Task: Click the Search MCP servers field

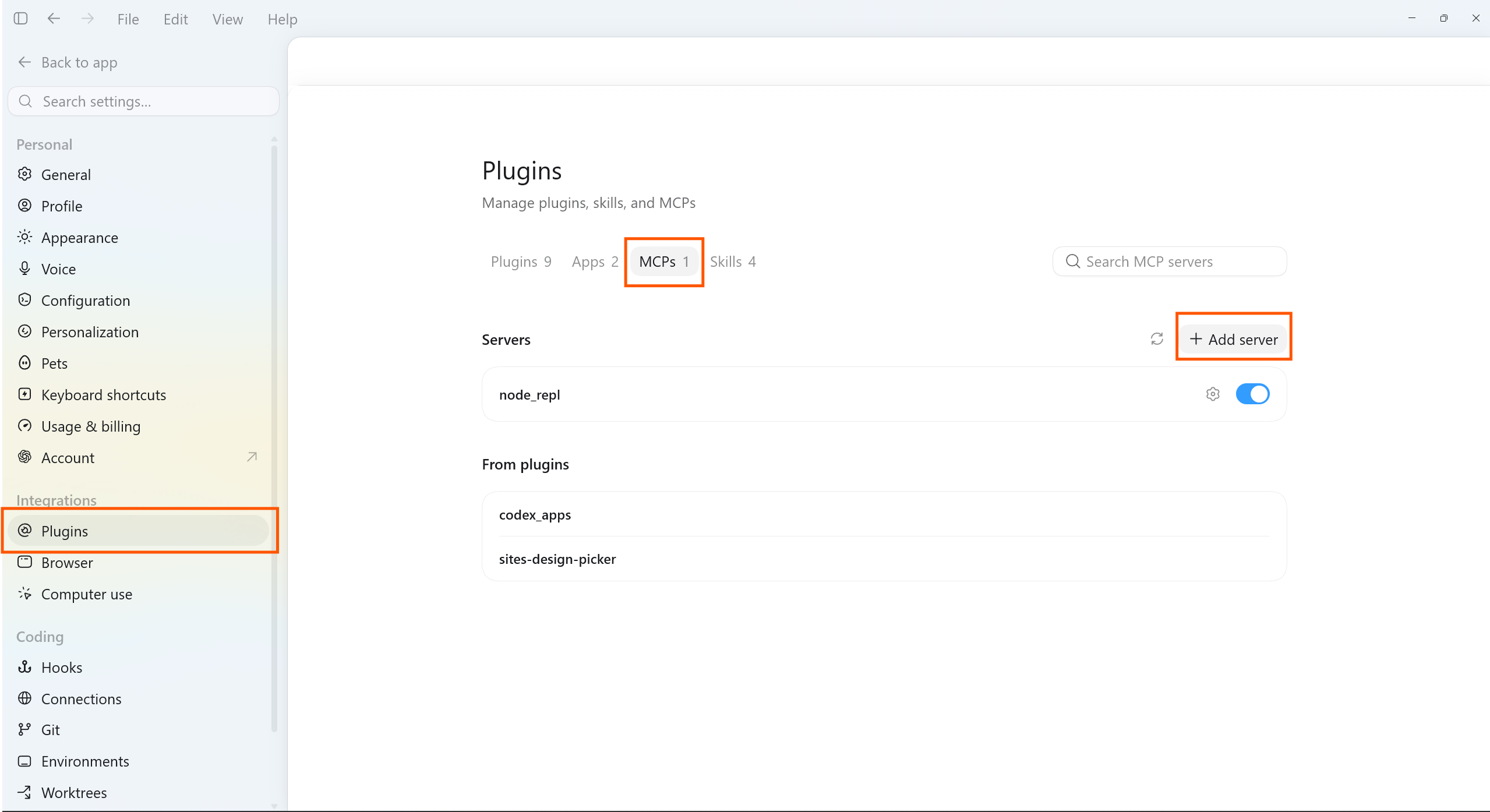Action: point(1170,262)
